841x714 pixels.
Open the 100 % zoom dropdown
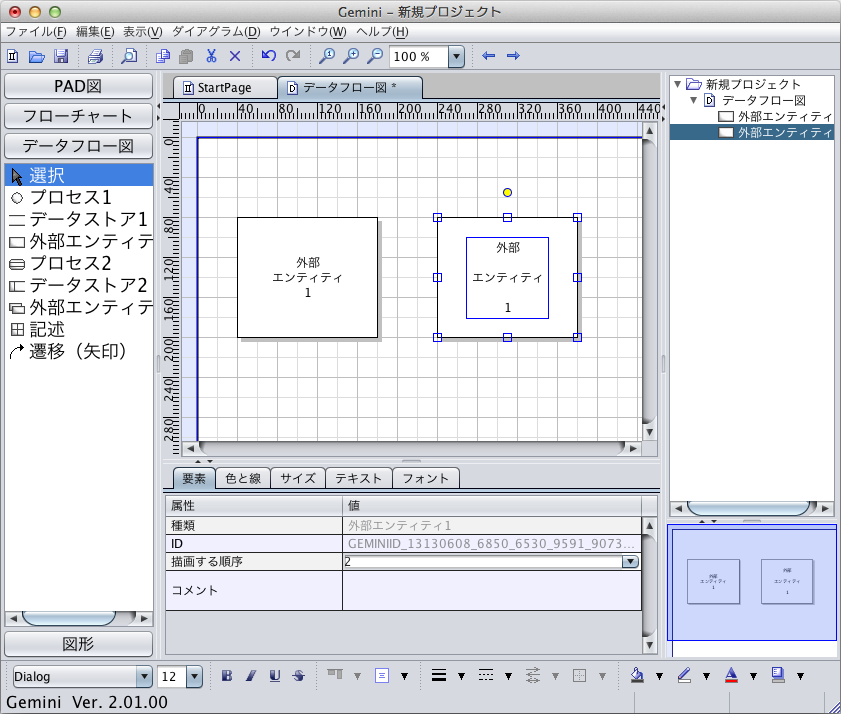pyautogui.click(x=456, y=56)
